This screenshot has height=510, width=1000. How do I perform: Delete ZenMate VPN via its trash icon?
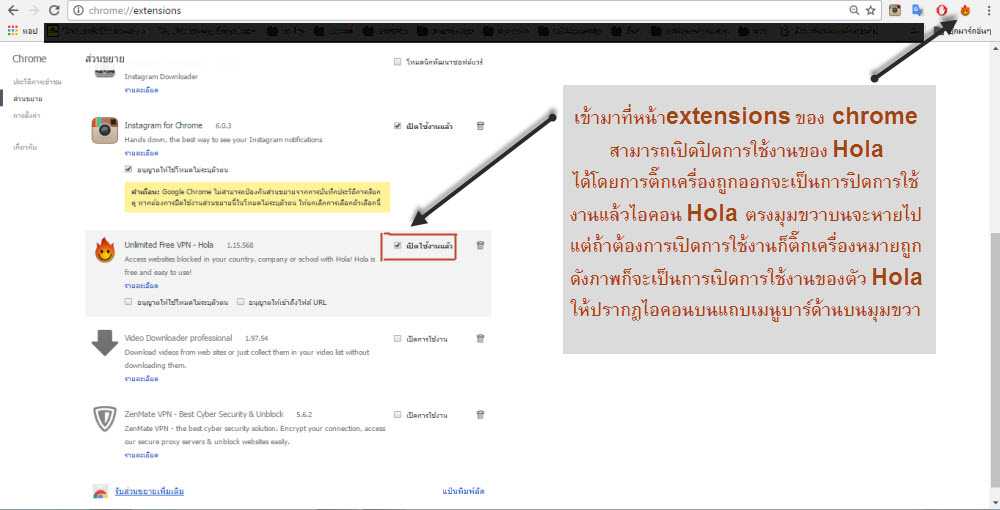[x=480, y=414]
